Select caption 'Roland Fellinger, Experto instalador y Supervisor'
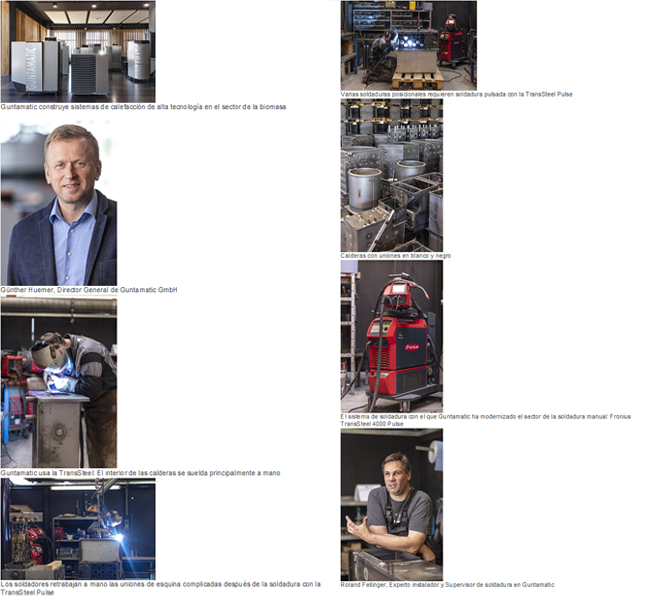Screen dimensions: 660x600 447,585
